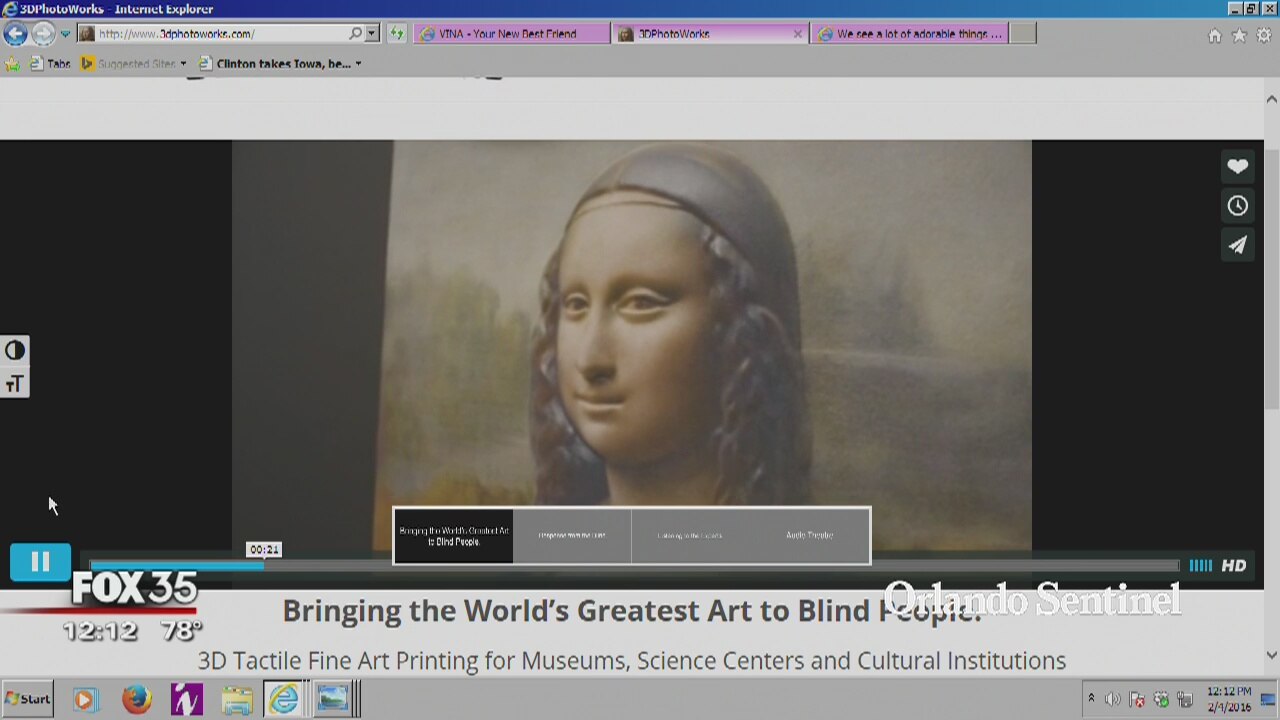Open the Windows Start menu
The height and width of the screenshot is (720, 1280).
pos(28,699)
